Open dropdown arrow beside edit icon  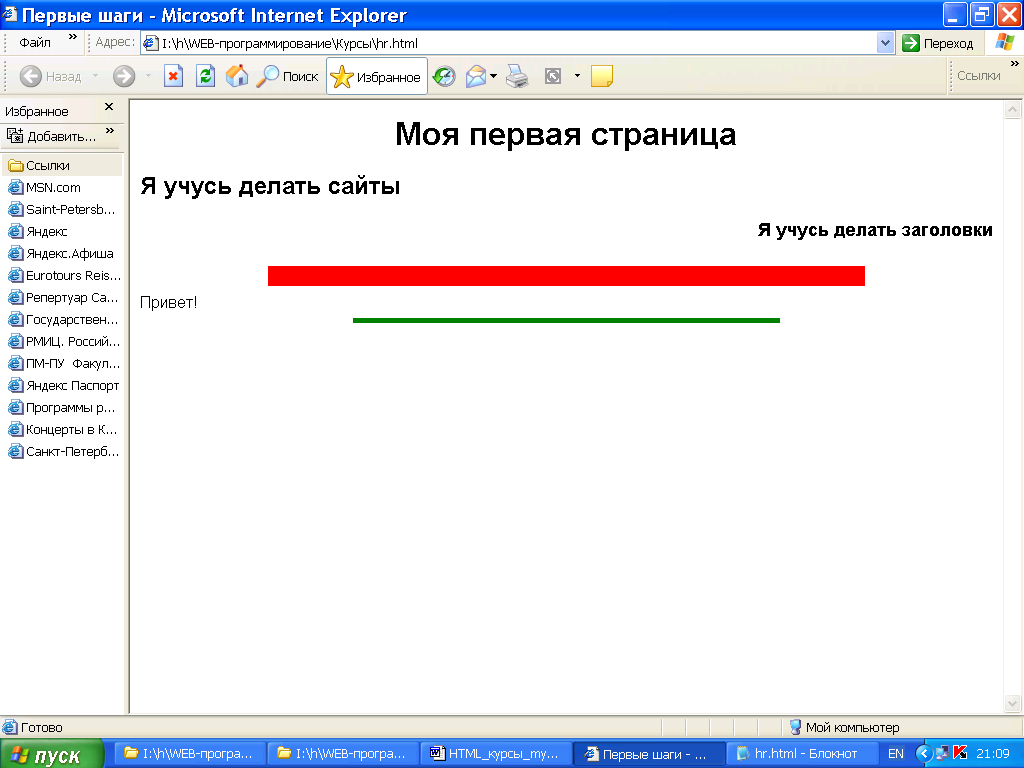tap(577, 76)
